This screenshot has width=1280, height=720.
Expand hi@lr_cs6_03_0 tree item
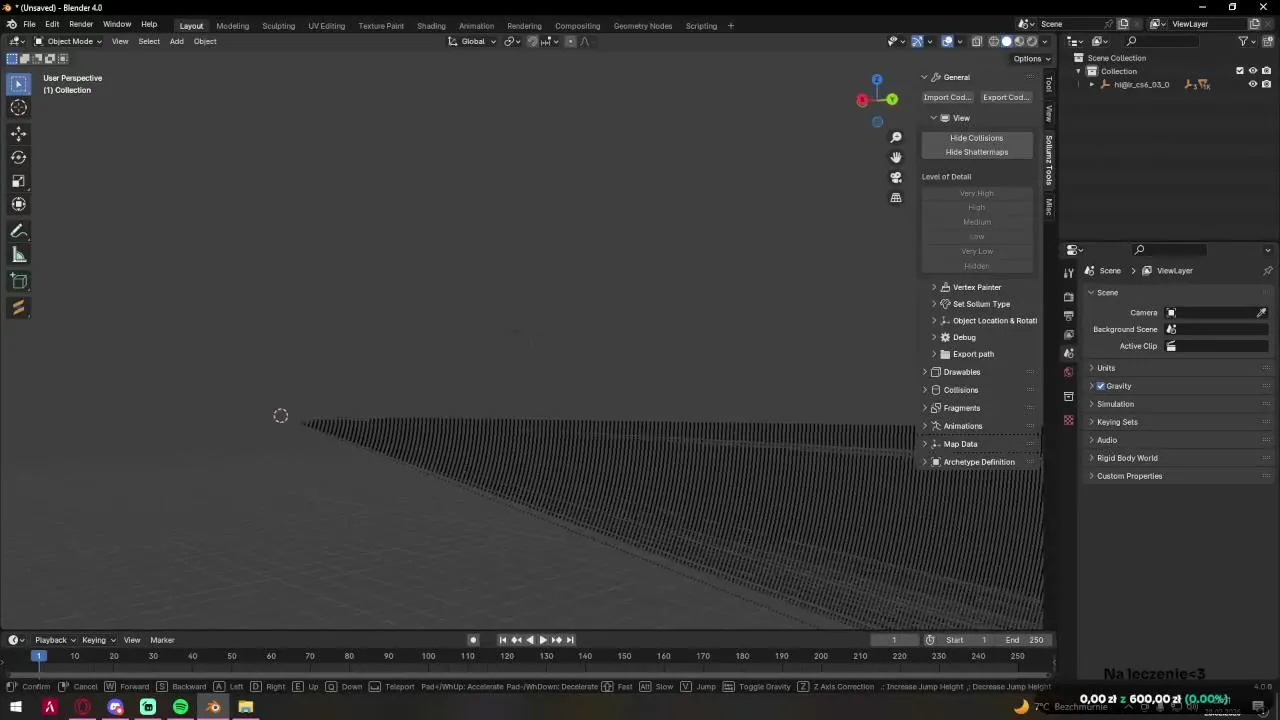pyautogui.click(x=1092, y=85)
